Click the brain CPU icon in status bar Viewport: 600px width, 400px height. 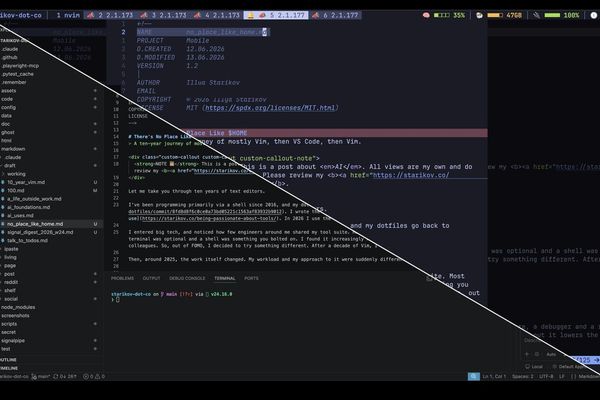[x=426, y=15]
